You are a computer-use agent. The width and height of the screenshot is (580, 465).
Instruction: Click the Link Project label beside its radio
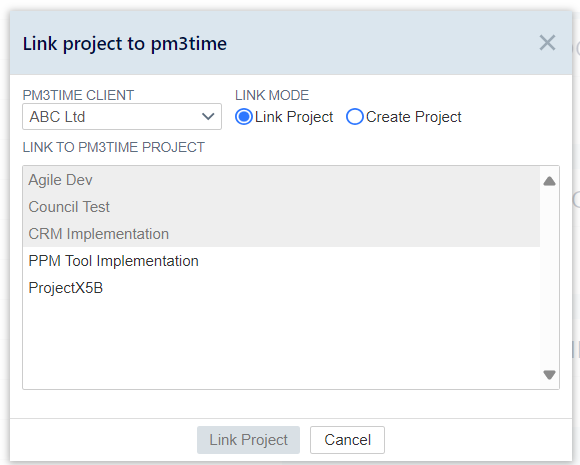(294, 117)
